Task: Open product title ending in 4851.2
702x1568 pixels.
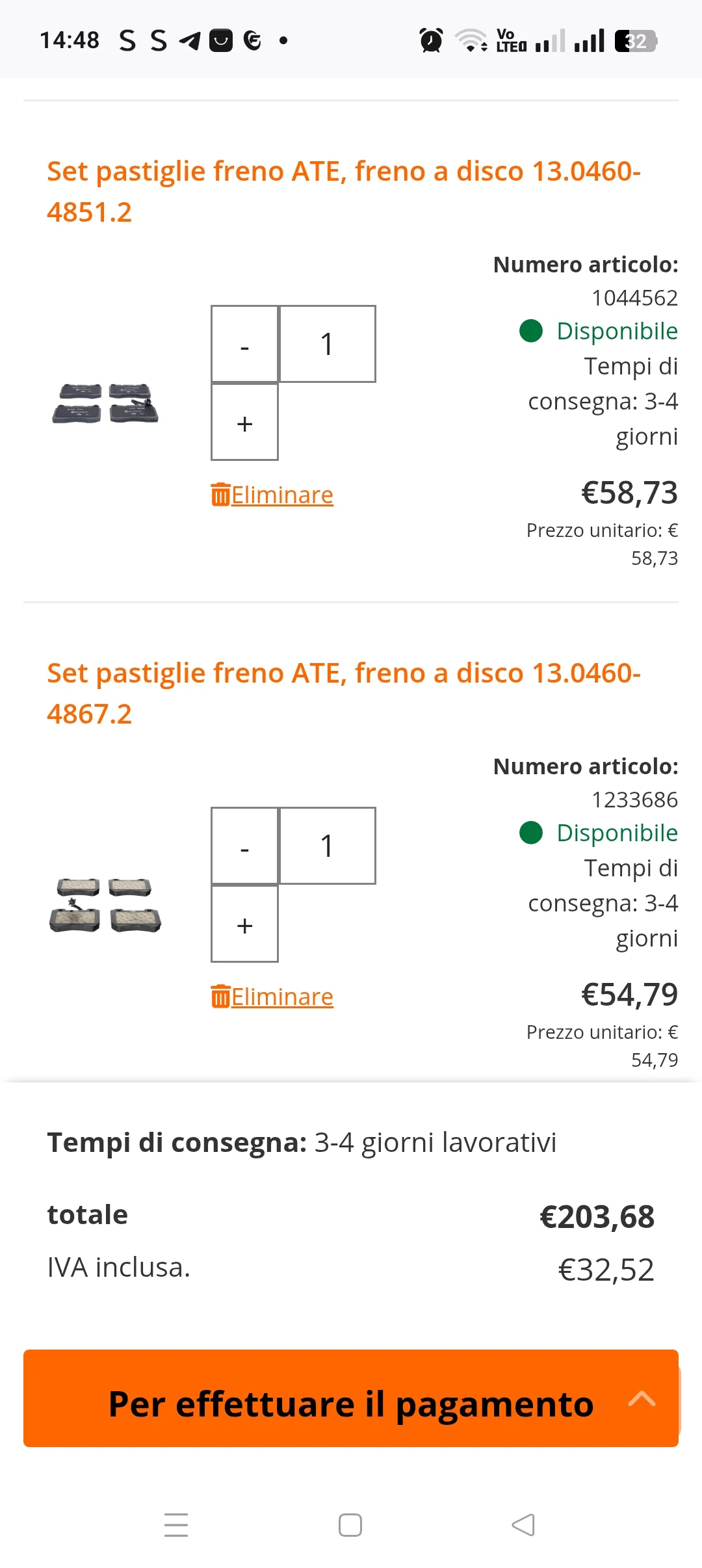Action: coord(343,191)
